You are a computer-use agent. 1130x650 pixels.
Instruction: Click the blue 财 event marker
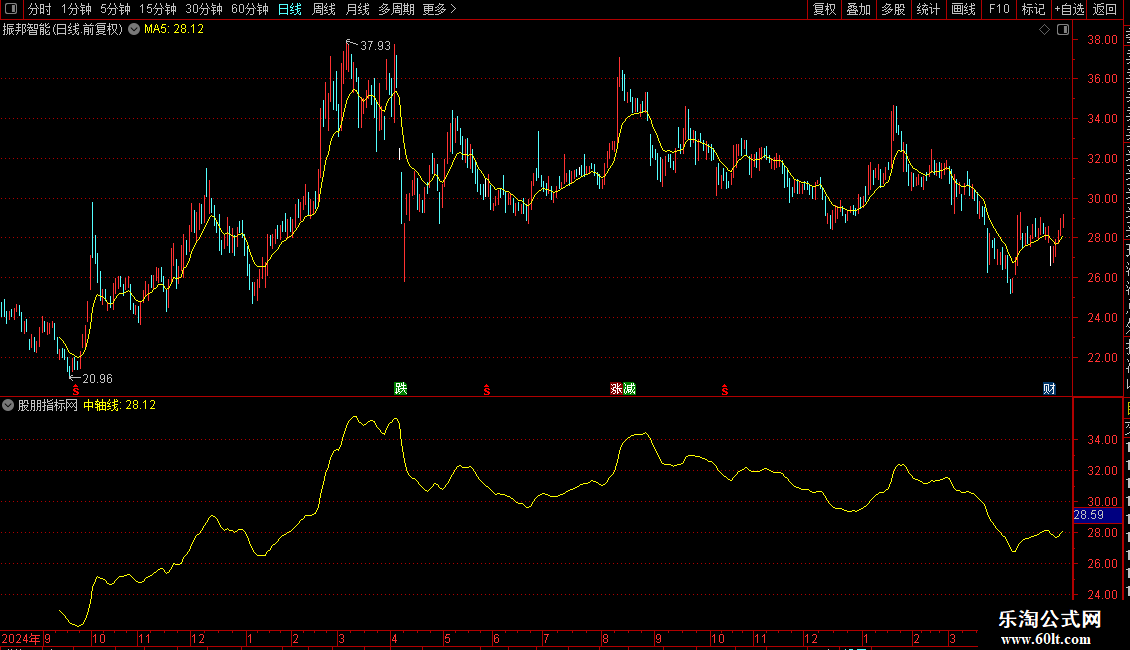click(x=1049, y=388)
